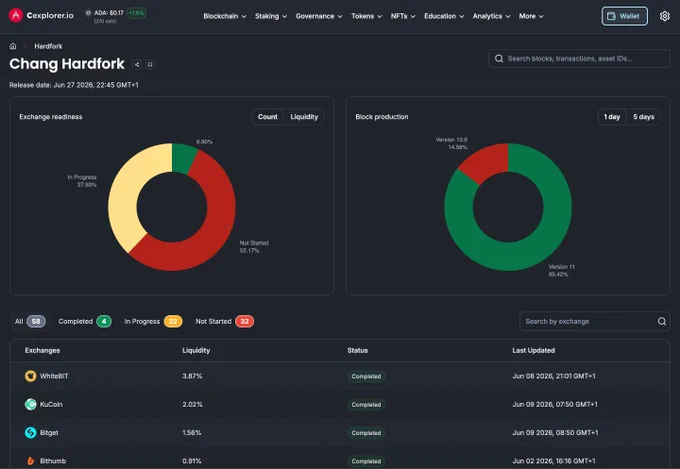Open the Bithumb exchange name
The image size is (680, 469).
pyautogui.click(x=53, y=461)
